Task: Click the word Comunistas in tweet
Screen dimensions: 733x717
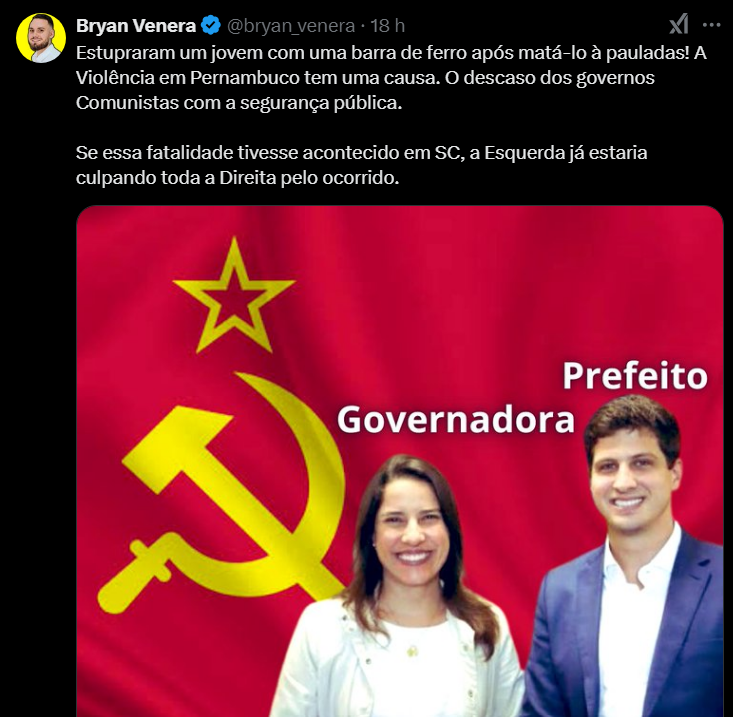Action: coord(127,103)
